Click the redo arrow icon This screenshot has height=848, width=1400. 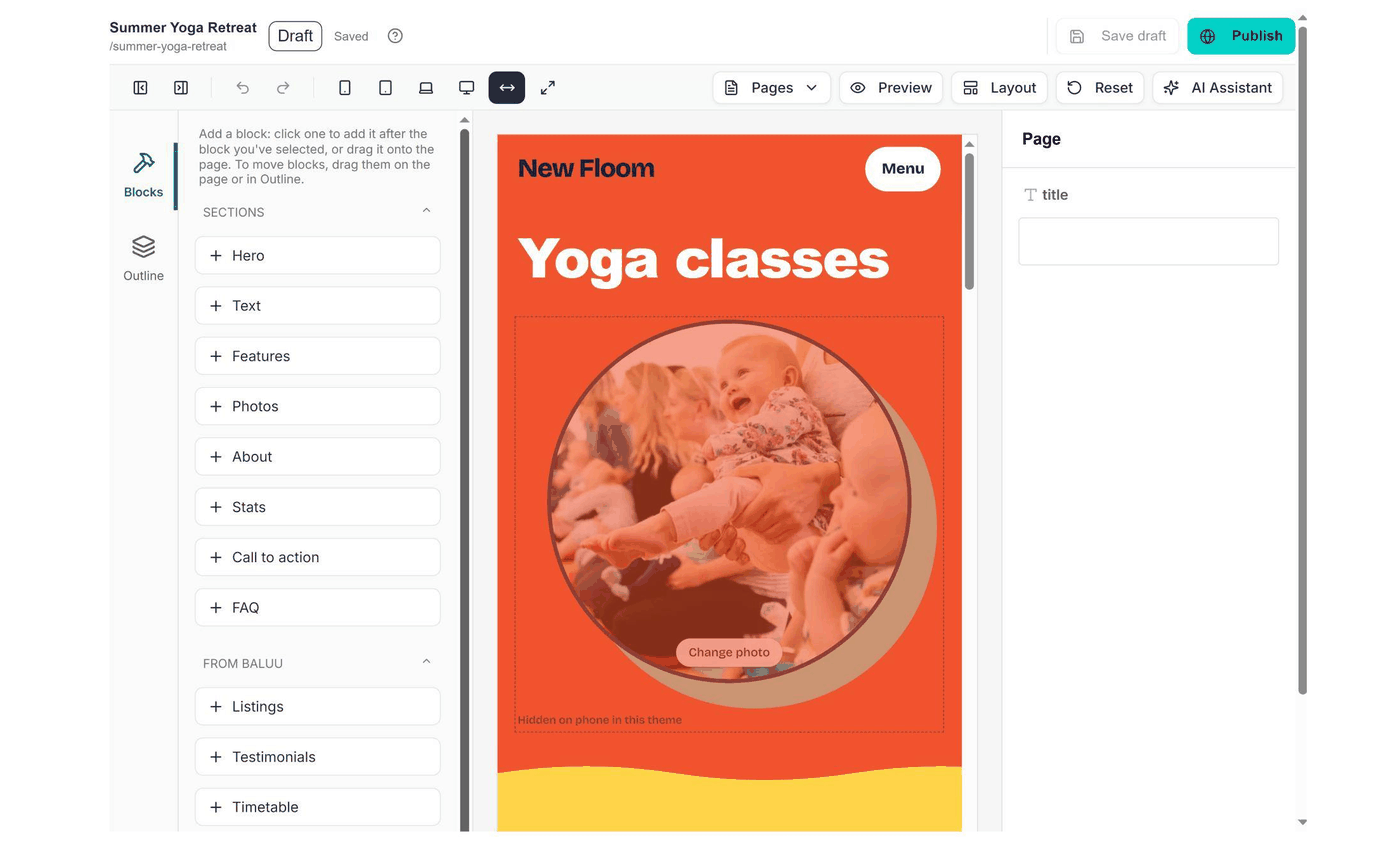(x=283, y=88)
